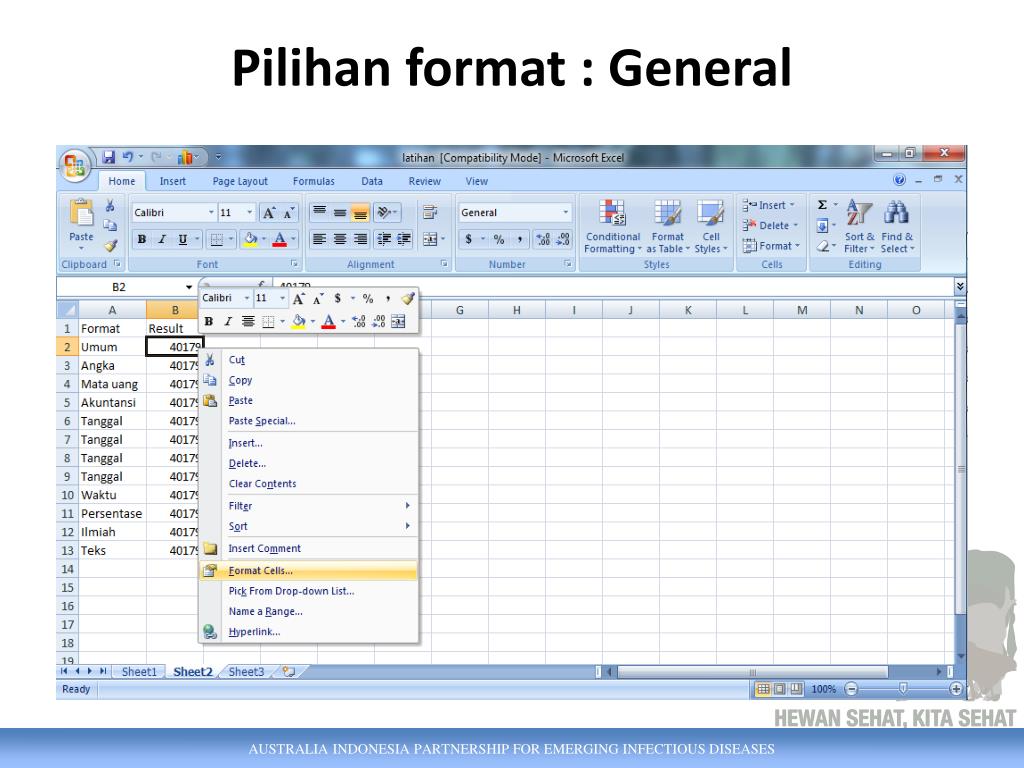
Task: Click the Office button orb
Action: [74, 165]
